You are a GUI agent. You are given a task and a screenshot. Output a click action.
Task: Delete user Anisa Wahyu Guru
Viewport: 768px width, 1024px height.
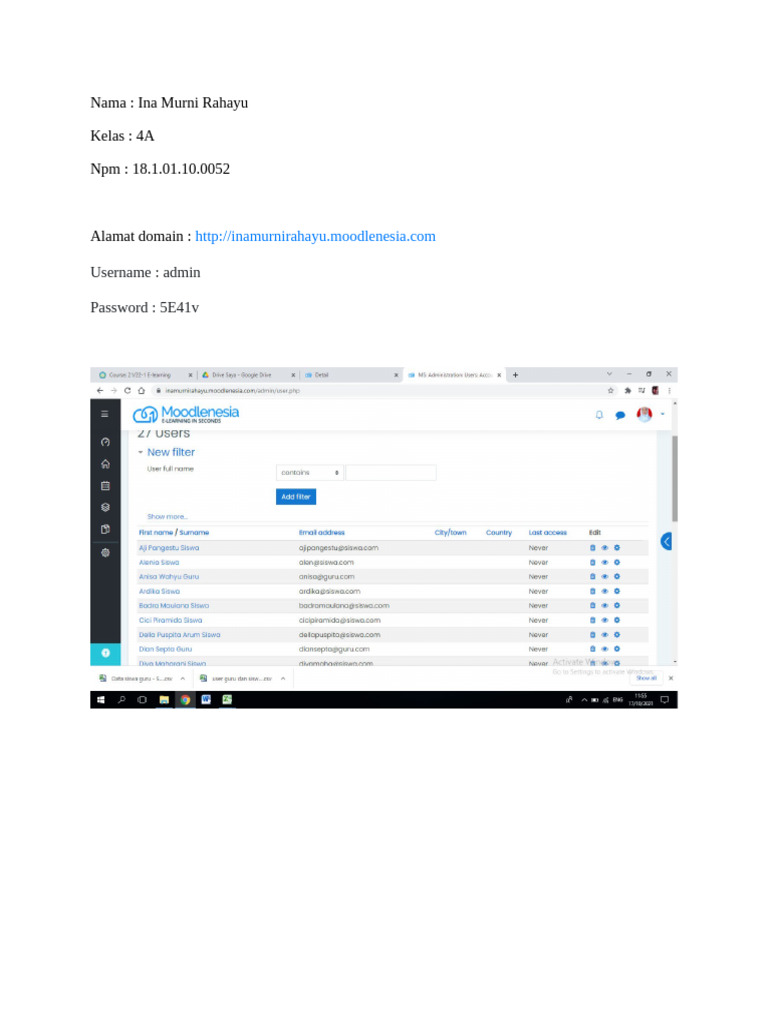pyautogui.click(x=592, y=577)
